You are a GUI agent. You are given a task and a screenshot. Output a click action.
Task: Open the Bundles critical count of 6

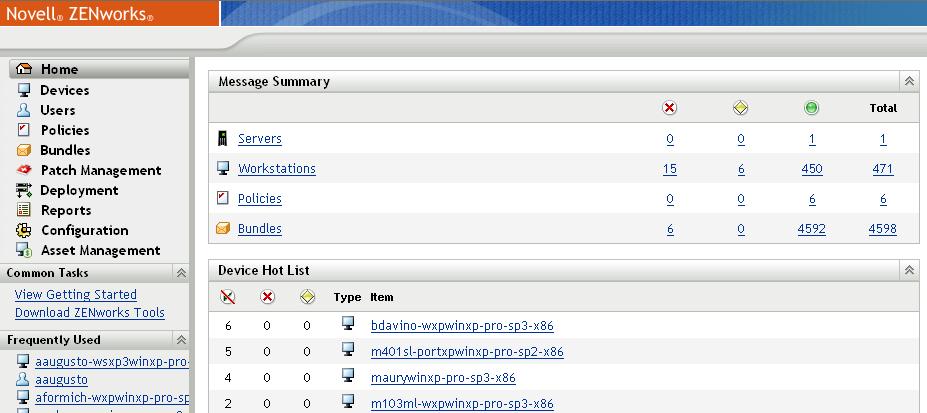(x=670, y=229)
